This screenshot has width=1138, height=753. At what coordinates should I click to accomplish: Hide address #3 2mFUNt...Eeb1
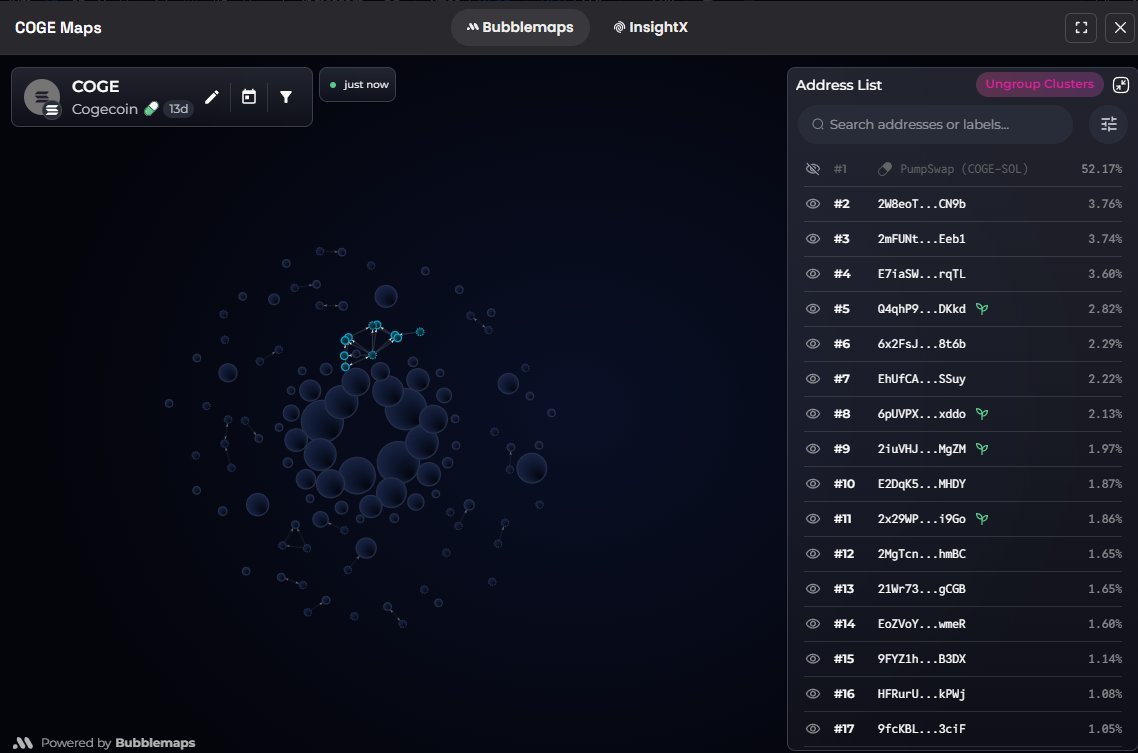pyautogui.click(x=813, y=239)
